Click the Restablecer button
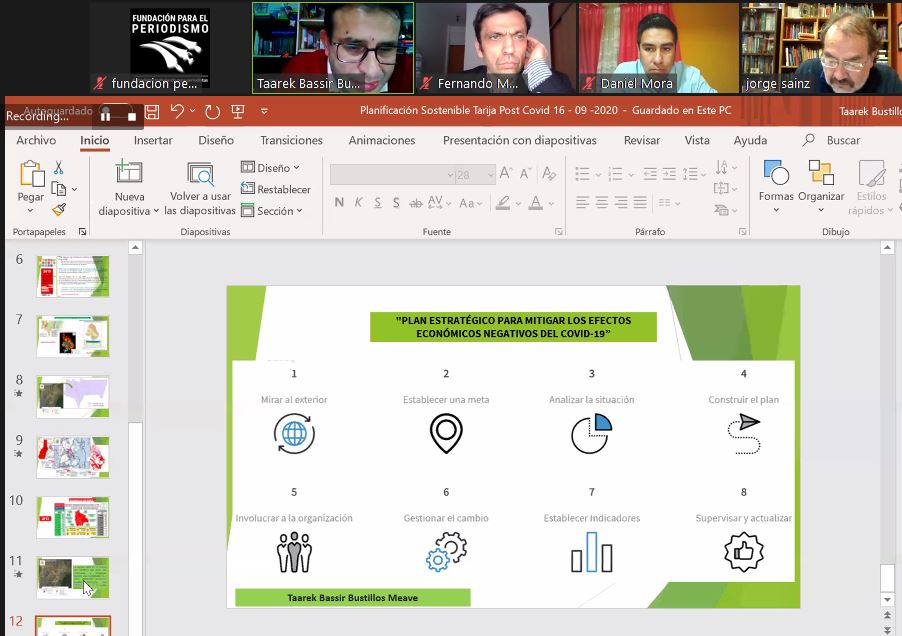The width and height of the screenshot is (902, 636). pos(276,189)
